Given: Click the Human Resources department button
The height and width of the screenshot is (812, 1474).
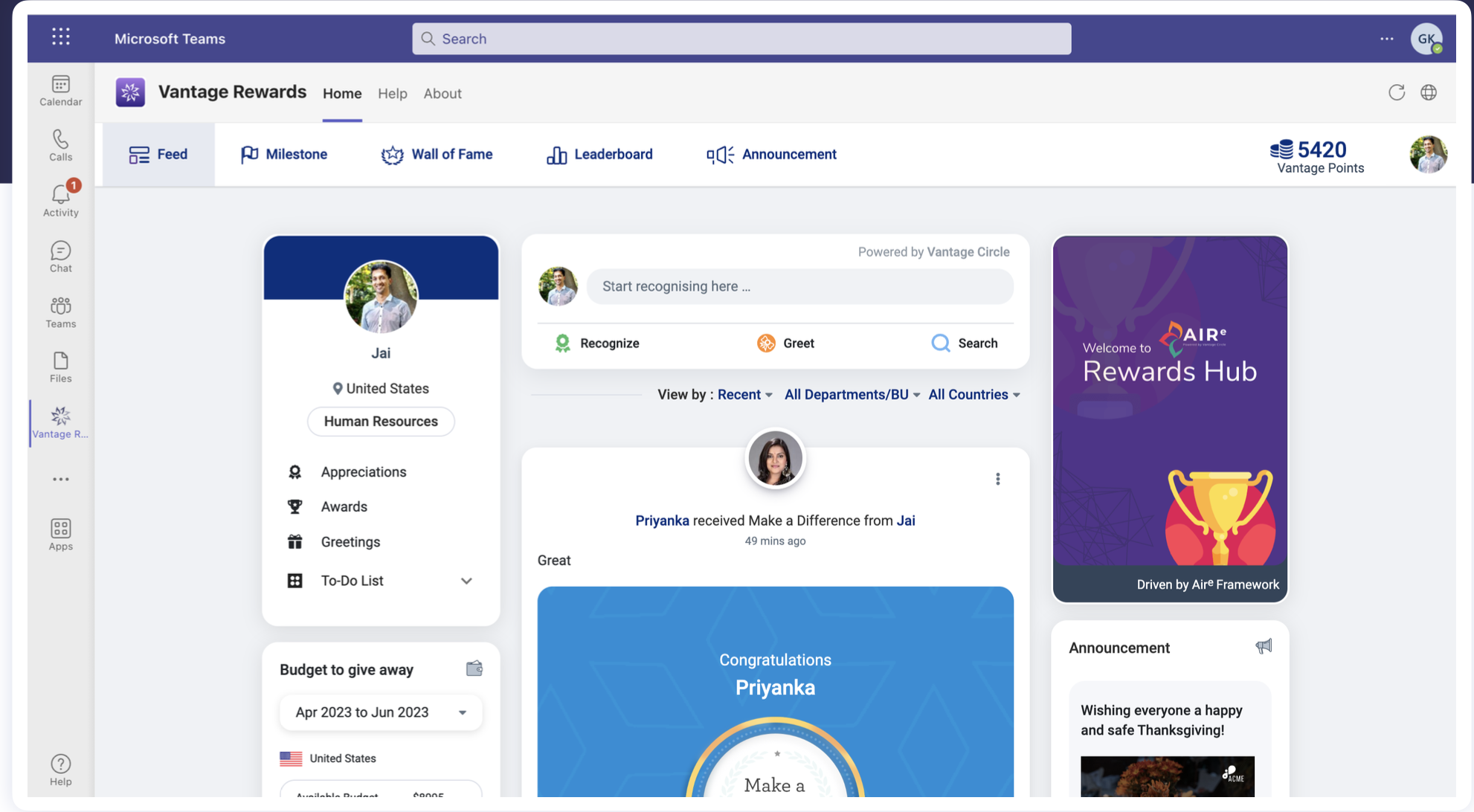Looking at the screenshot, I should tap(381, 422).
